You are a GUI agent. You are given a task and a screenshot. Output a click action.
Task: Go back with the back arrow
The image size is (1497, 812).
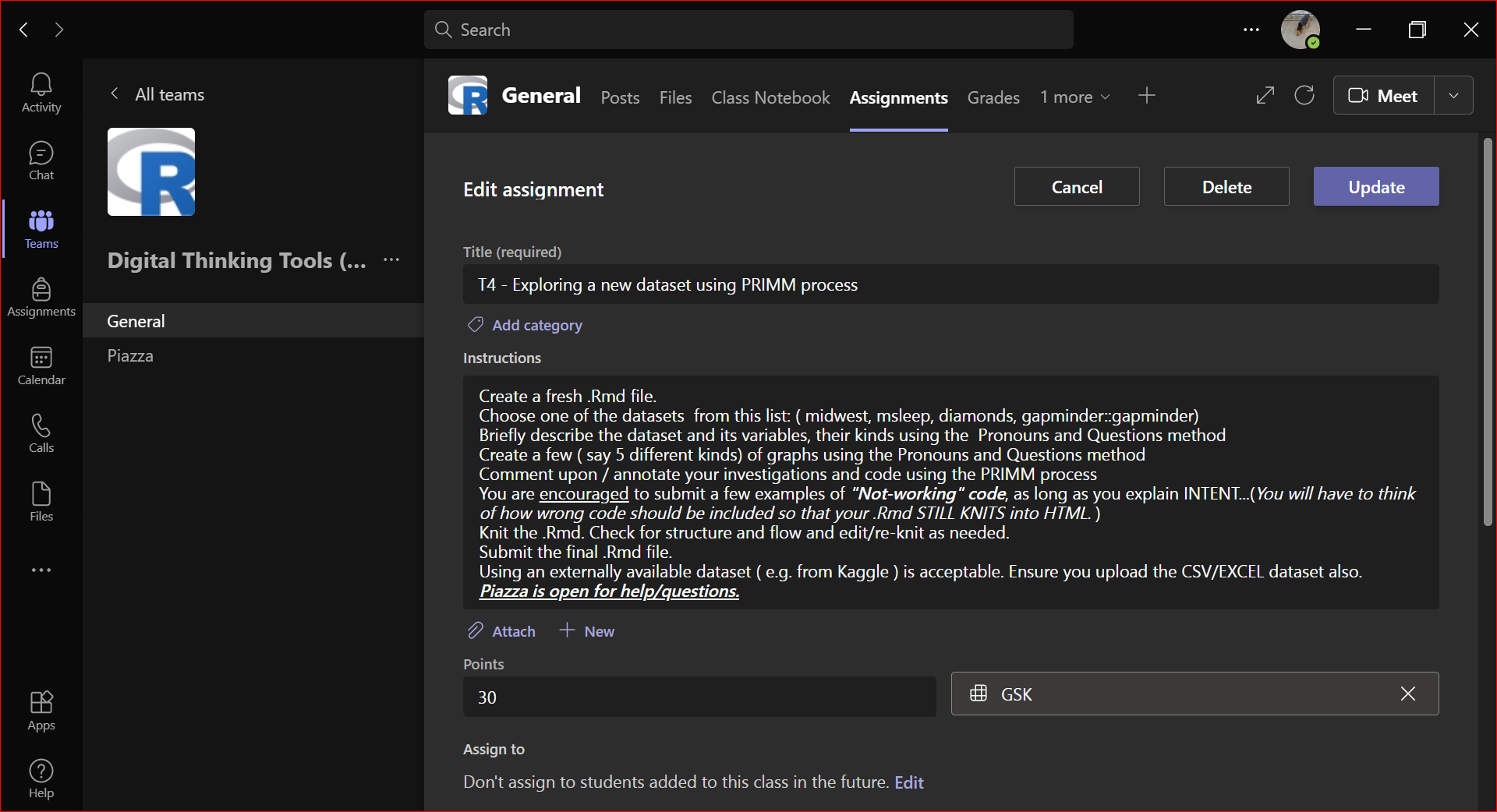tap(24, 30)
